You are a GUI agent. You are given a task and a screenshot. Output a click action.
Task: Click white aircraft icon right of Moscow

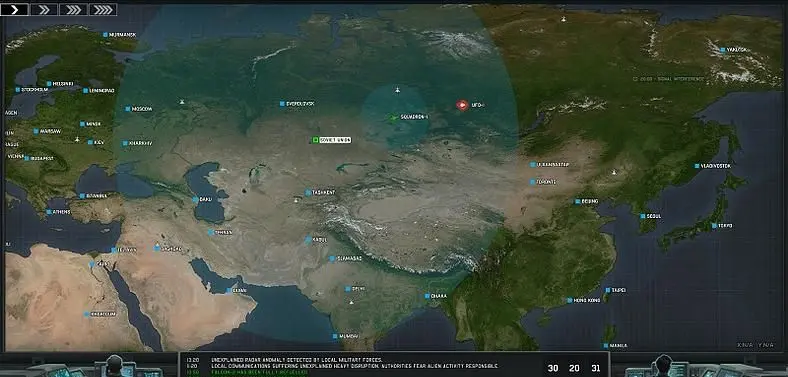point(182,102)
